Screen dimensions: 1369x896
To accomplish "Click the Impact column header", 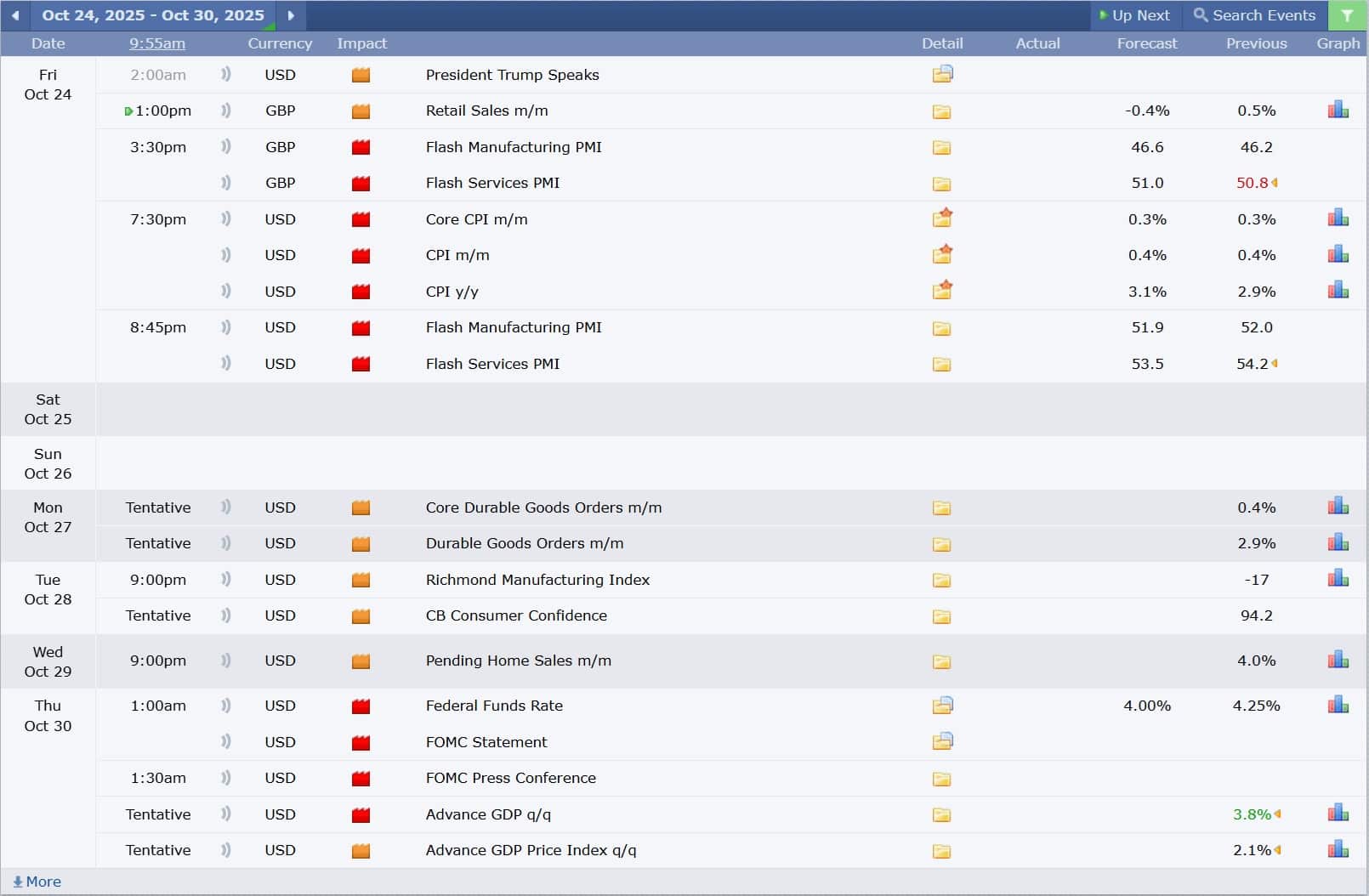I will tap(361, 43).
